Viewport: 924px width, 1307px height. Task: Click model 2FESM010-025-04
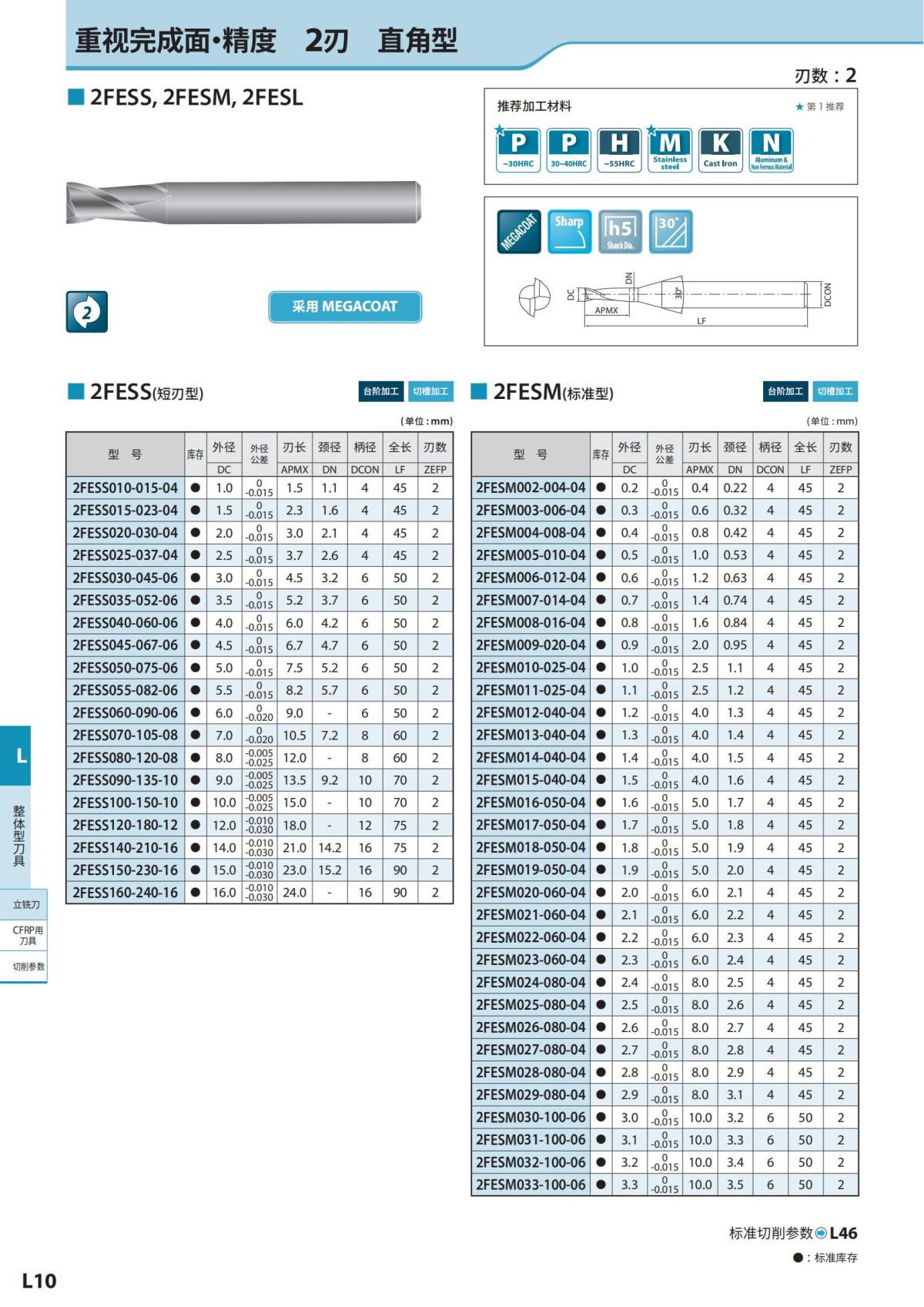531,668
